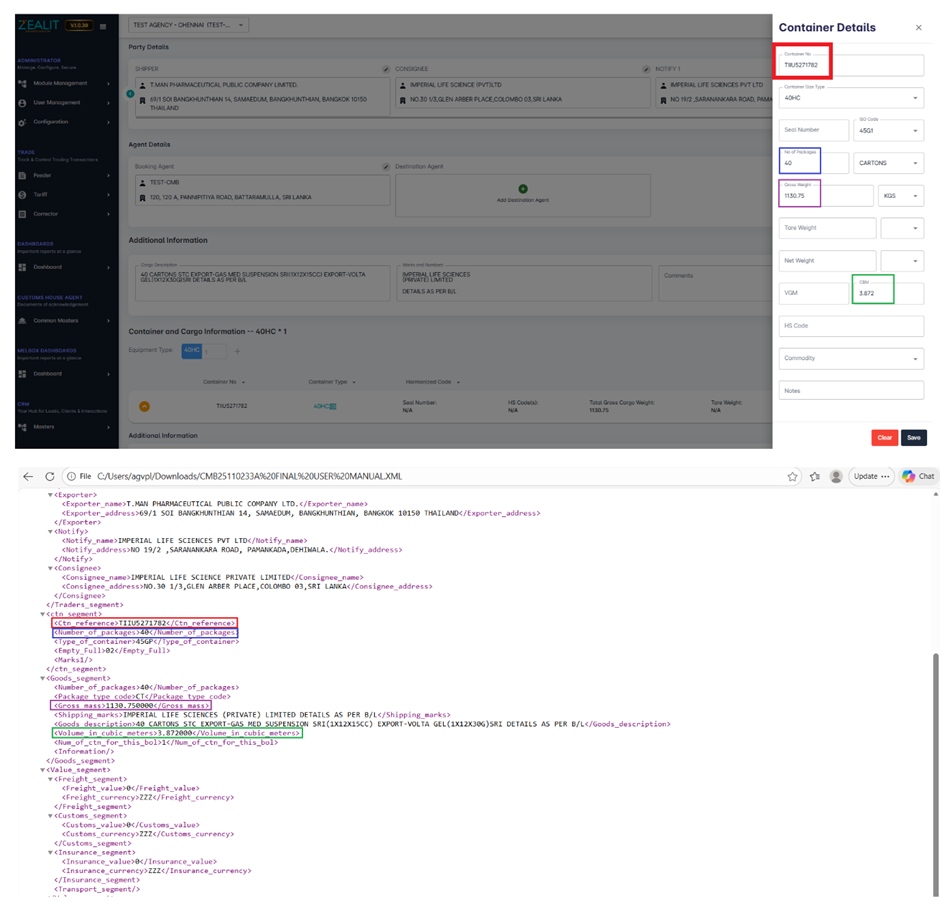Click into the Seal Number field
940x901 pixels.
(813, 130)
